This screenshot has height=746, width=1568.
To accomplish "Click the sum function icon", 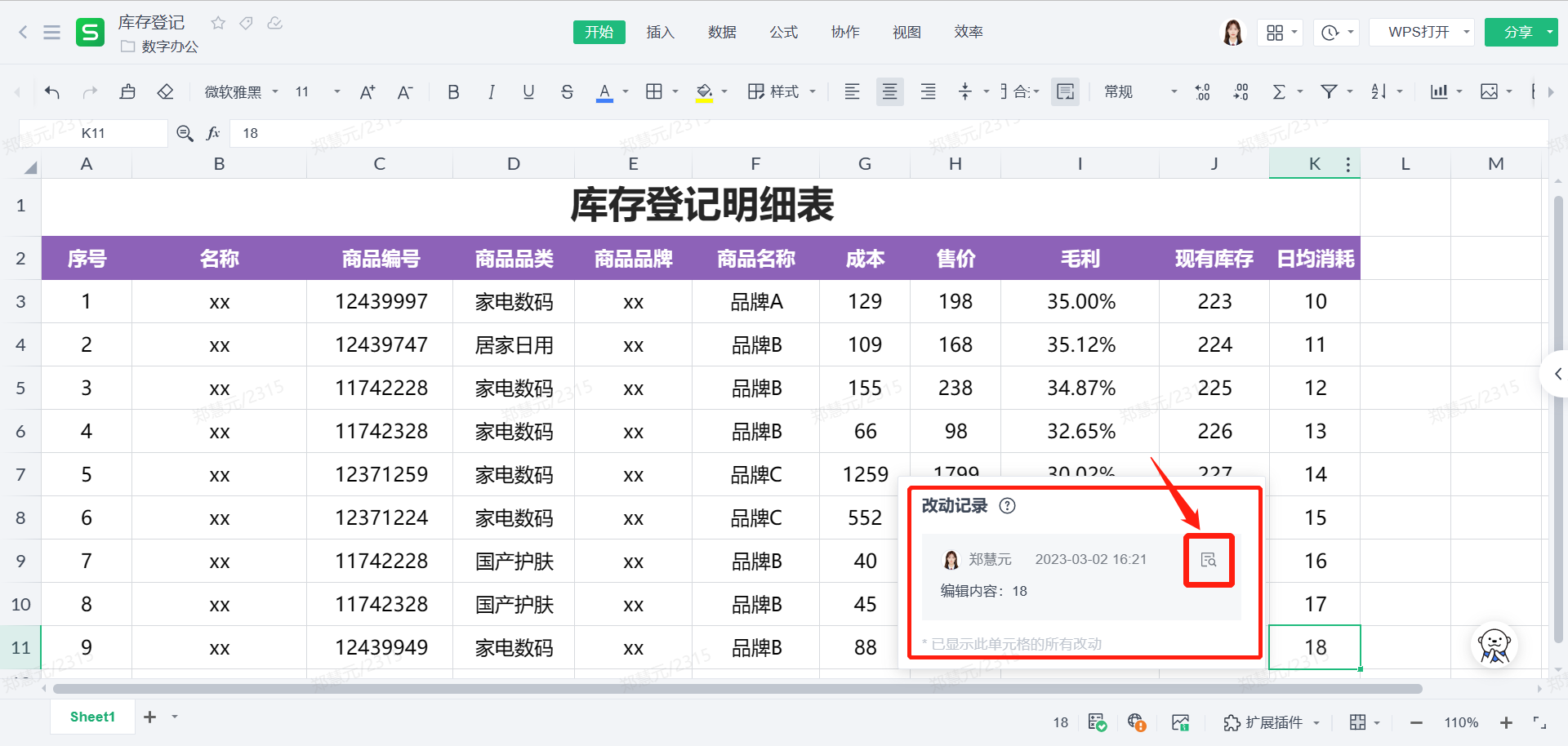I will point(1280,91).
